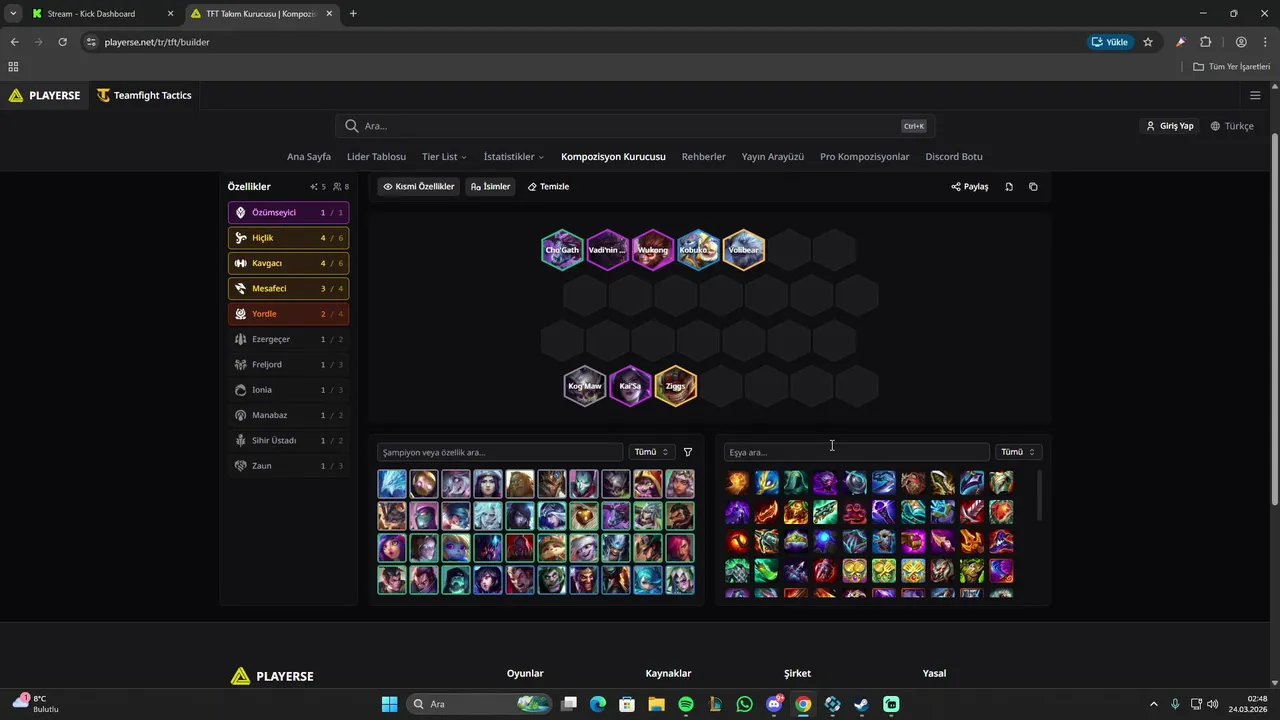
Task: Click the Teamfight Tactics logo
Action: click(x=144, y=96)
